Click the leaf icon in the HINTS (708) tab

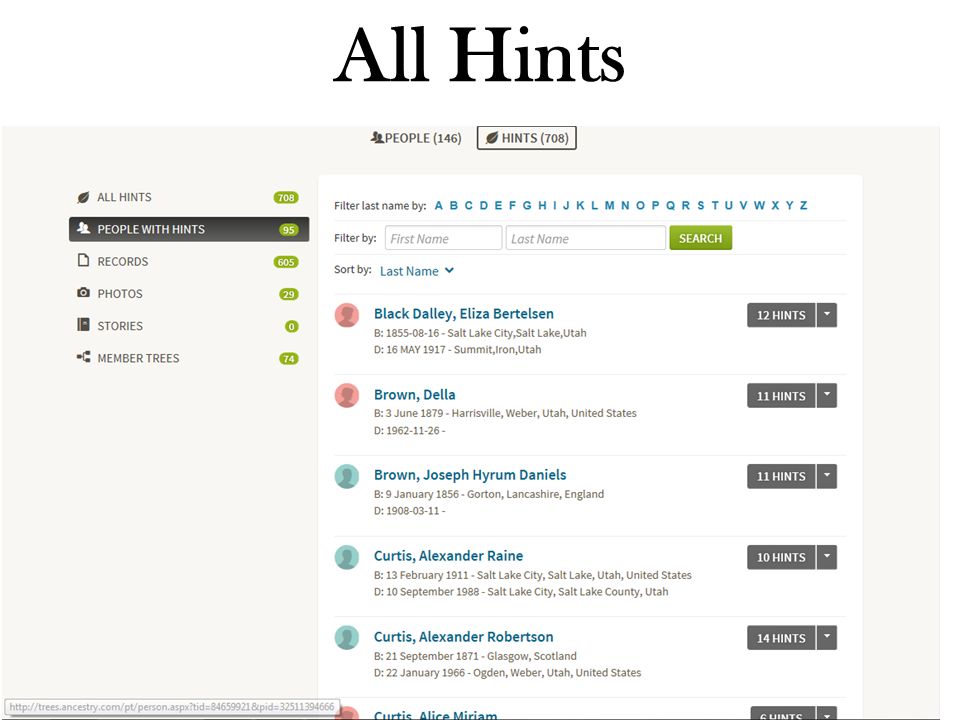492,138
